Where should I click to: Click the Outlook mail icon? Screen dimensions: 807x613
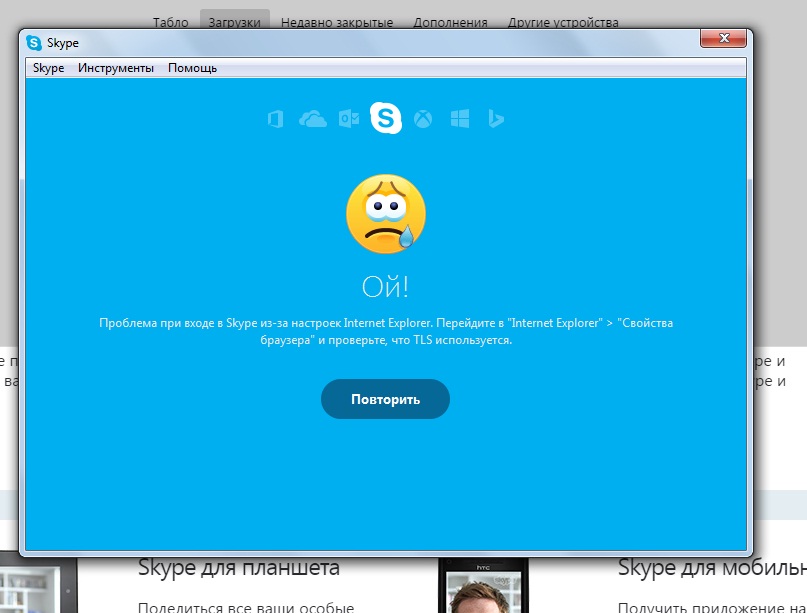coord(349,120)
